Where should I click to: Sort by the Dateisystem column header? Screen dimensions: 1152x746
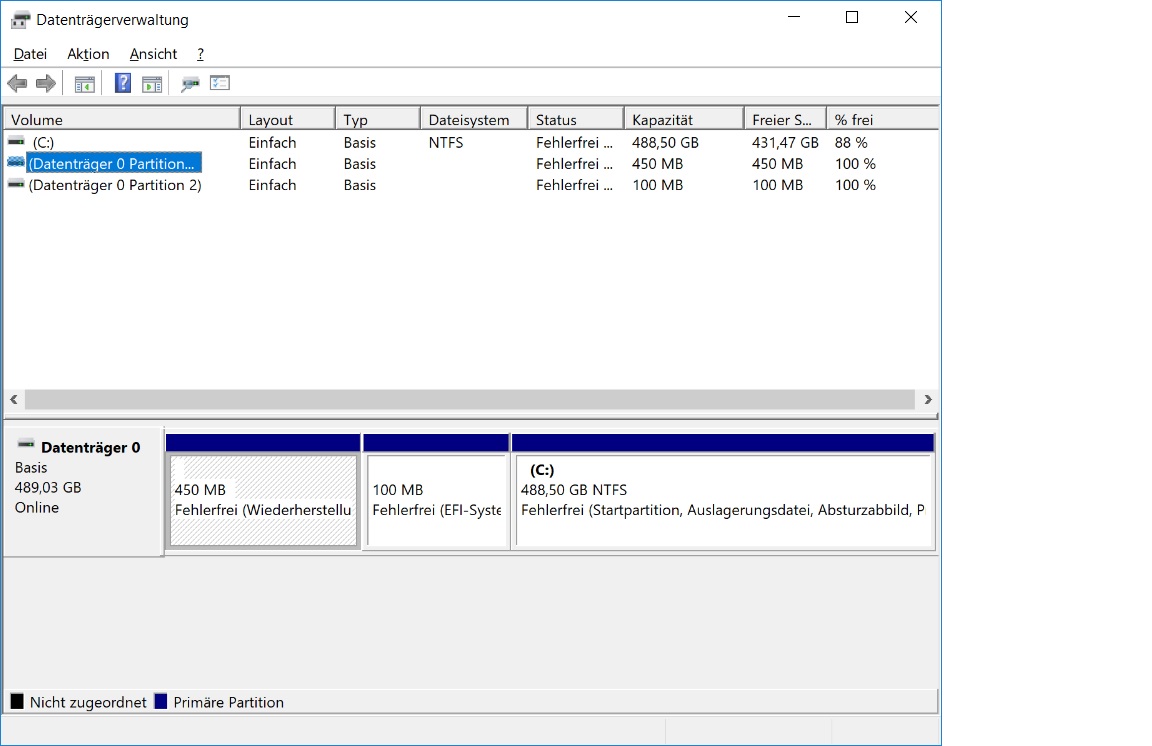click(x=474, y=119)
